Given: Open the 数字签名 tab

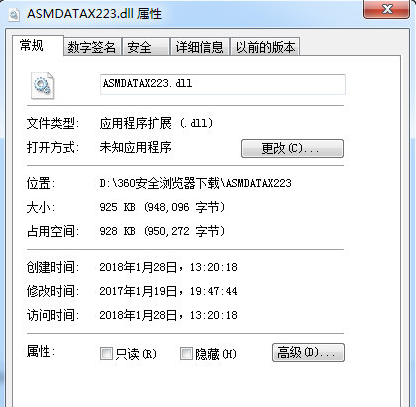Looking at the screenshot, I should coord(92,47).
